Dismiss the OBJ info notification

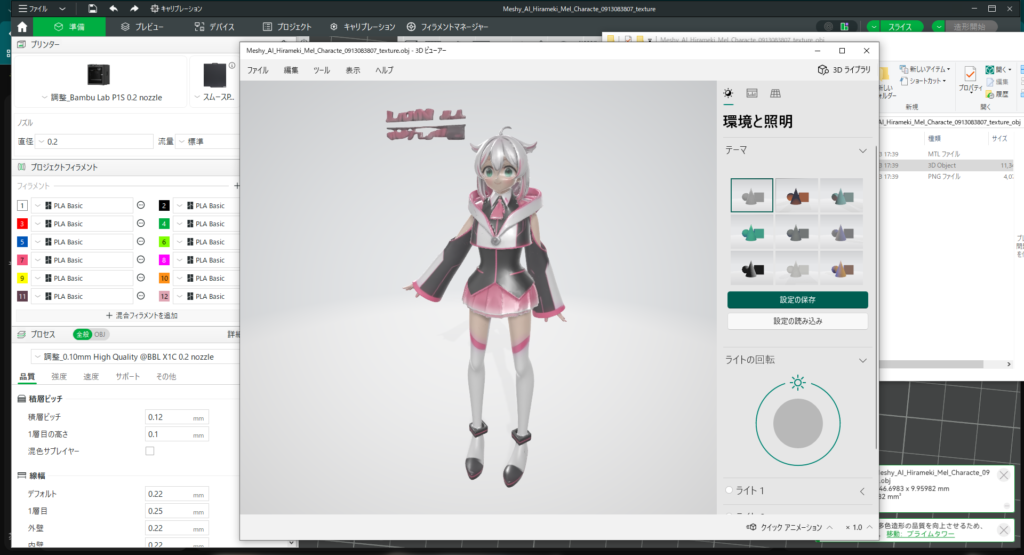pyautogui.click(x=1003, y=475)
